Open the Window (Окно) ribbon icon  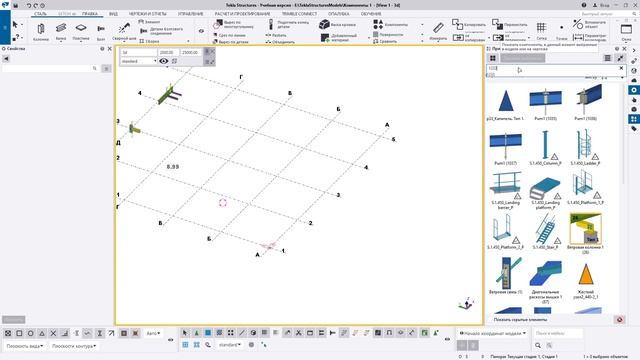coord(626,29)
